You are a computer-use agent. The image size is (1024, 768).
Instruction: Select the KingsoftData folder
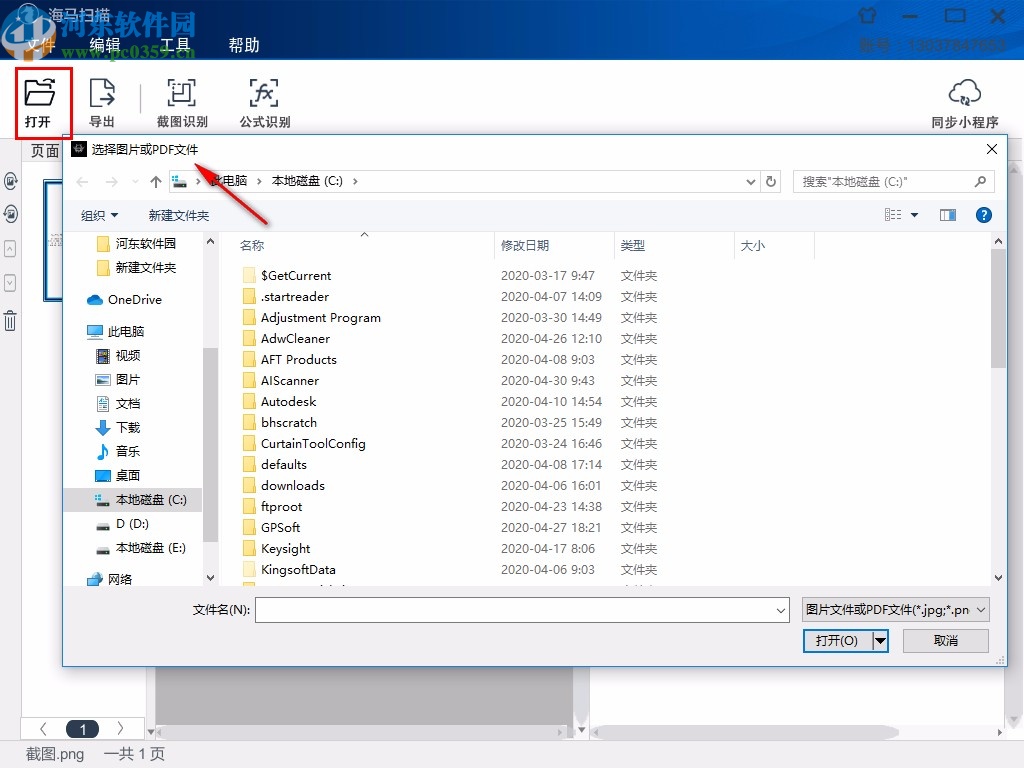tap(298, 569)
